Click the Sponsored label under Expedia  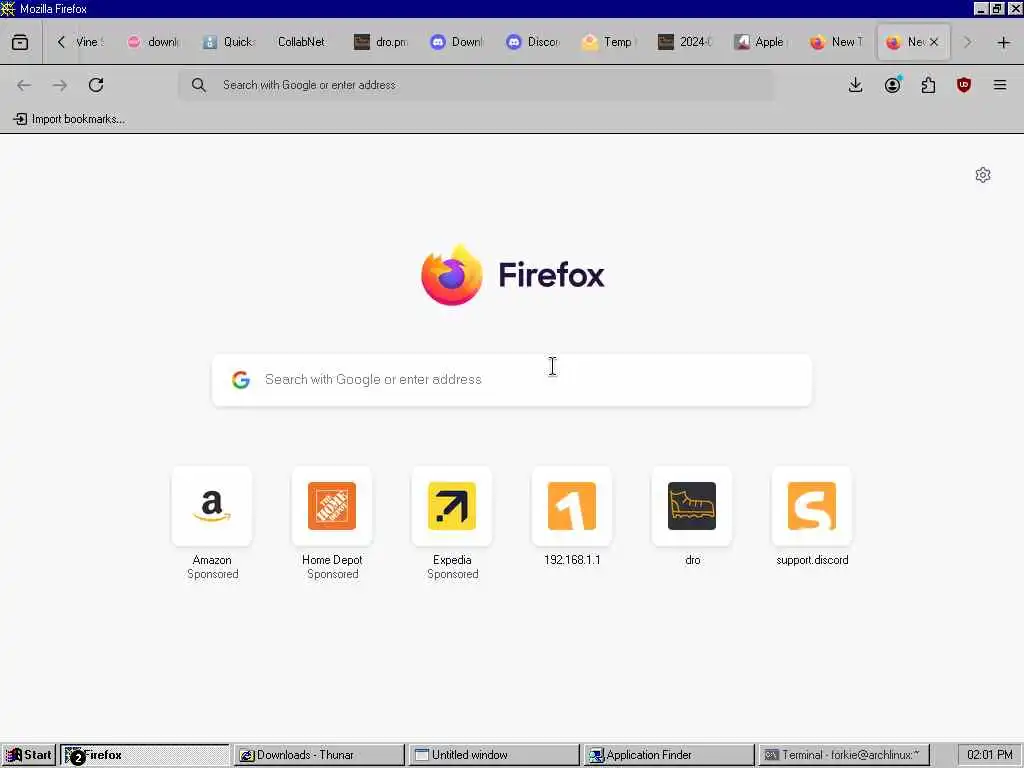(453, 575)
